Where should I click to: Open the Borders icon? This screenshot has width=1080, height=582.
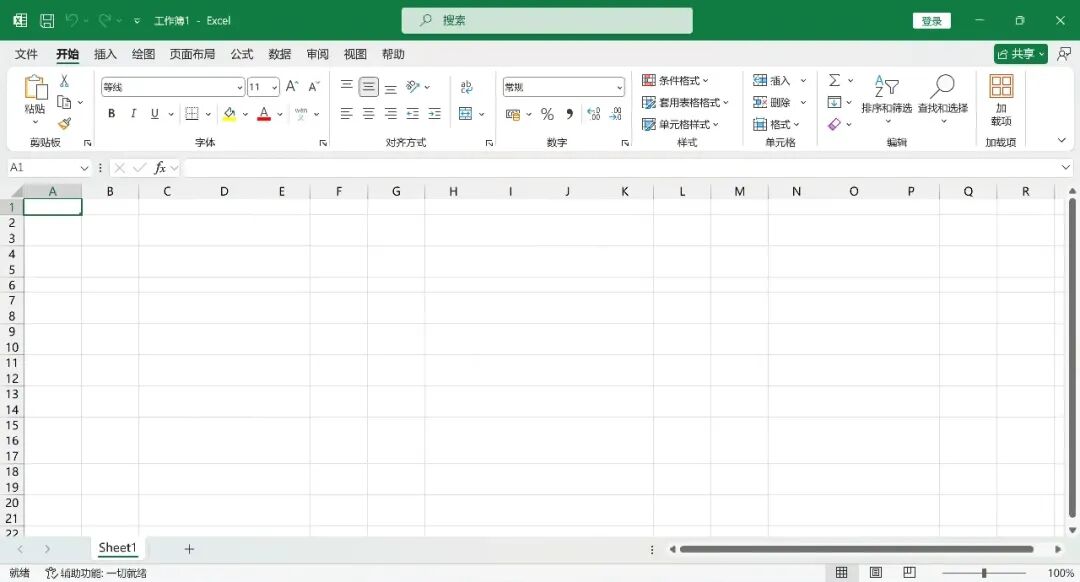(192, 114)
